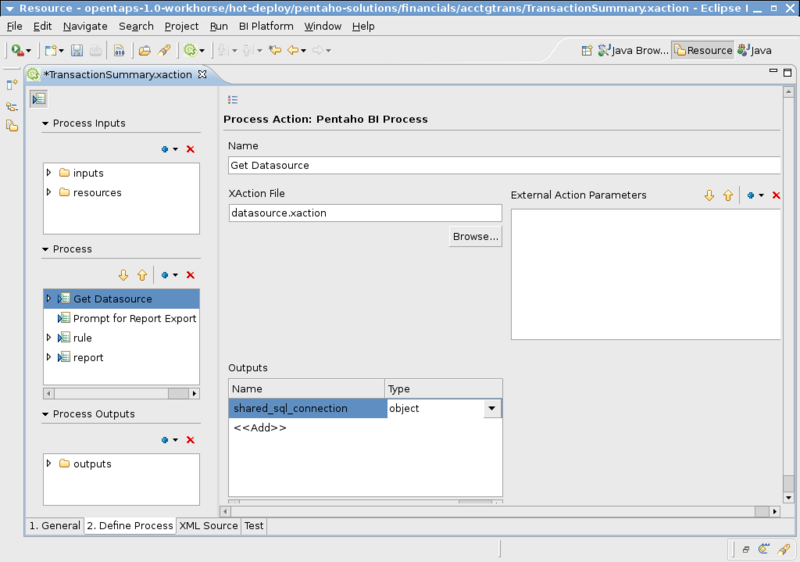The height and width of the screenshot is (562, 800).
Task: Open the Navigate menu
Action: (85, 26)
